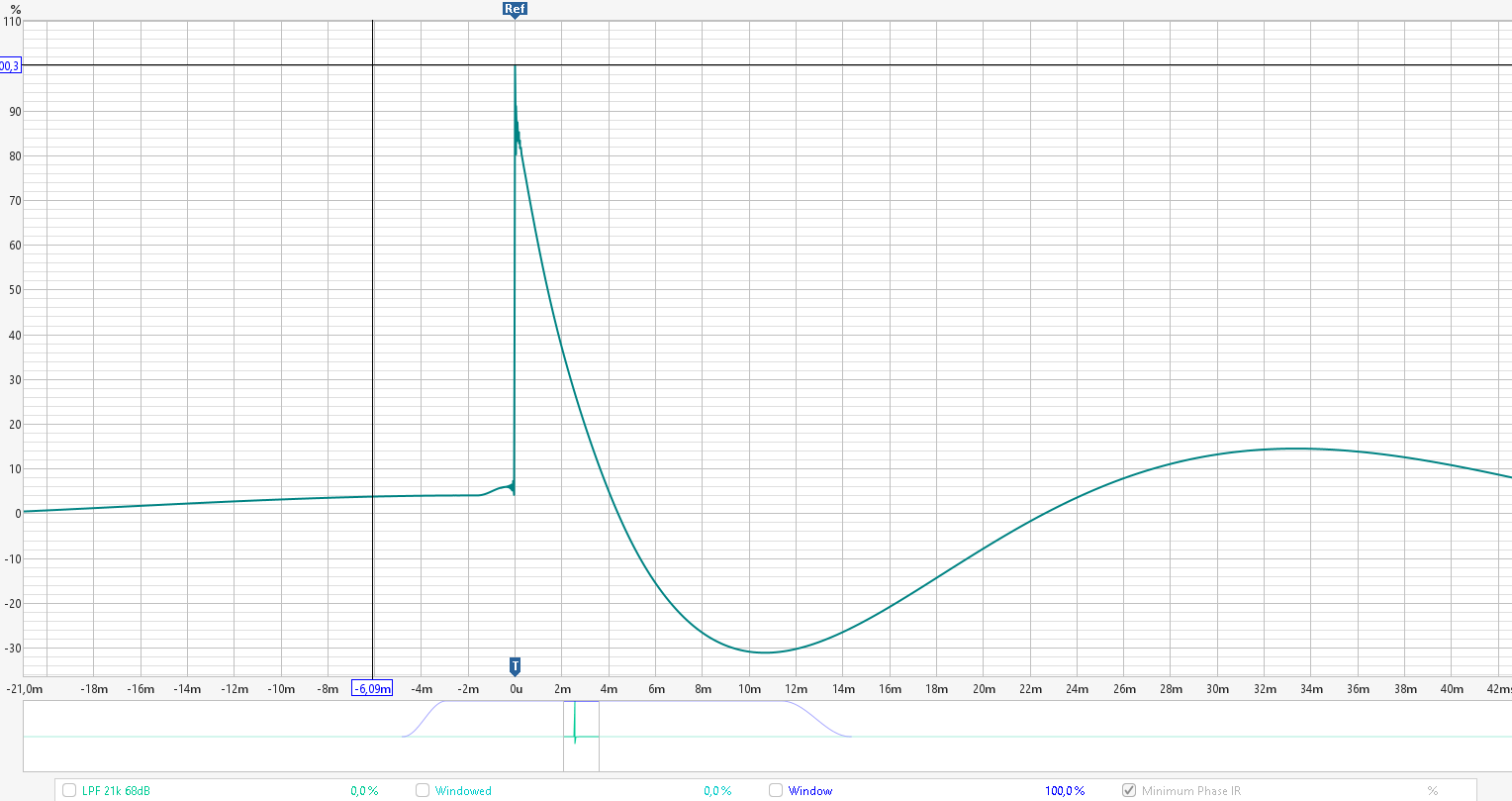Toggle the Windowed trace checkbox

pyautogui.click(x=423, y=790)
